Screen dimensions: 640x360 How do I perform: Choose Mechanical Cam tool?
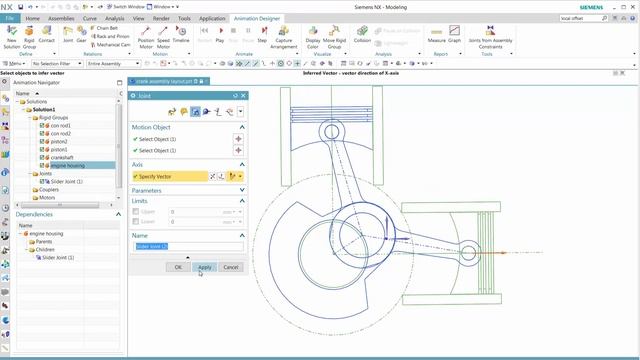(111, 45)
